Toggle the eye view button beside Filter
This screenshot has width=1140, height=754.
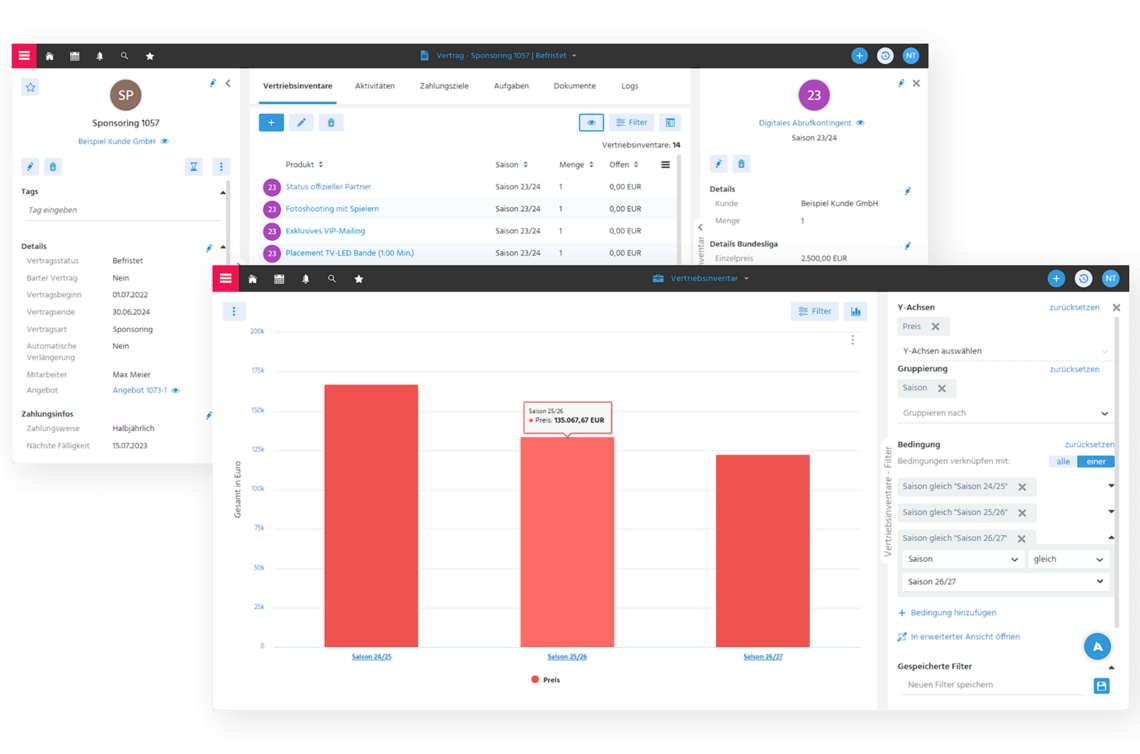point(591,122)
